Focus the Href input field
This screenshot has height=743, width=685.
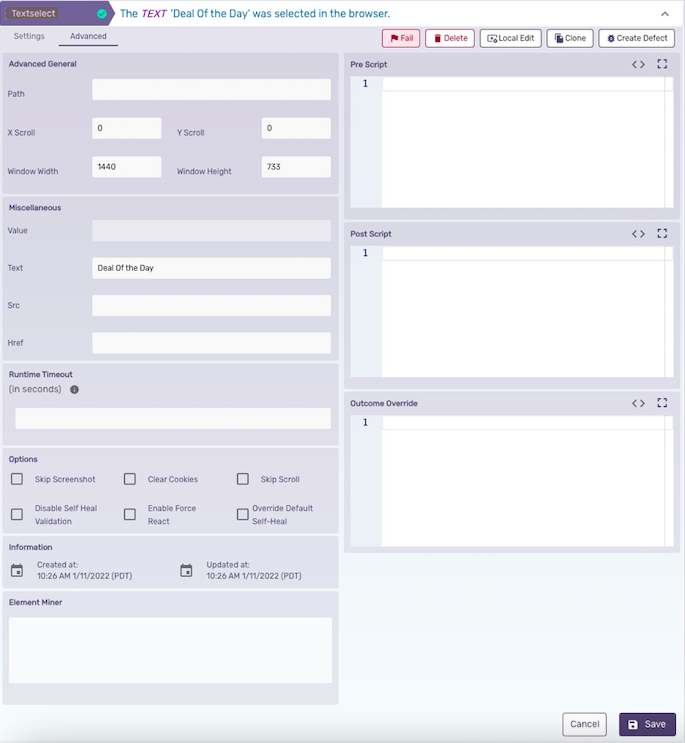[x=211, y=343]
